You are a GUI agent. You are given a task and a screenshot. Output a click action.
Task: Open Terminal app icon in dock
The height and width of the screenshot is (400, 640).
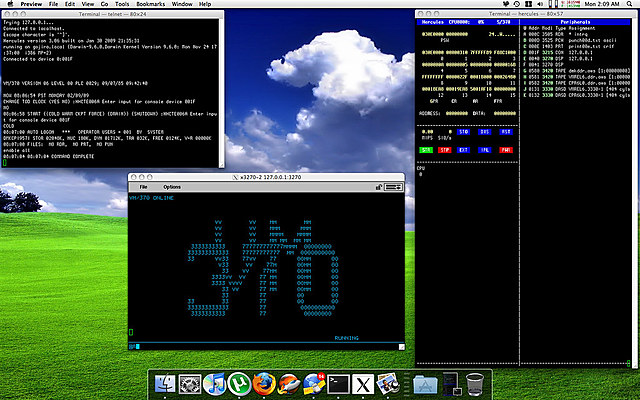tap(338, 384)
